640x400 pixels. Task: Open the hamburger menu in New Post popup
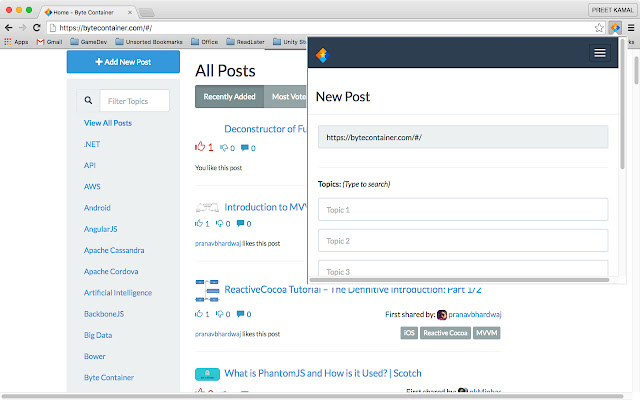600,53
